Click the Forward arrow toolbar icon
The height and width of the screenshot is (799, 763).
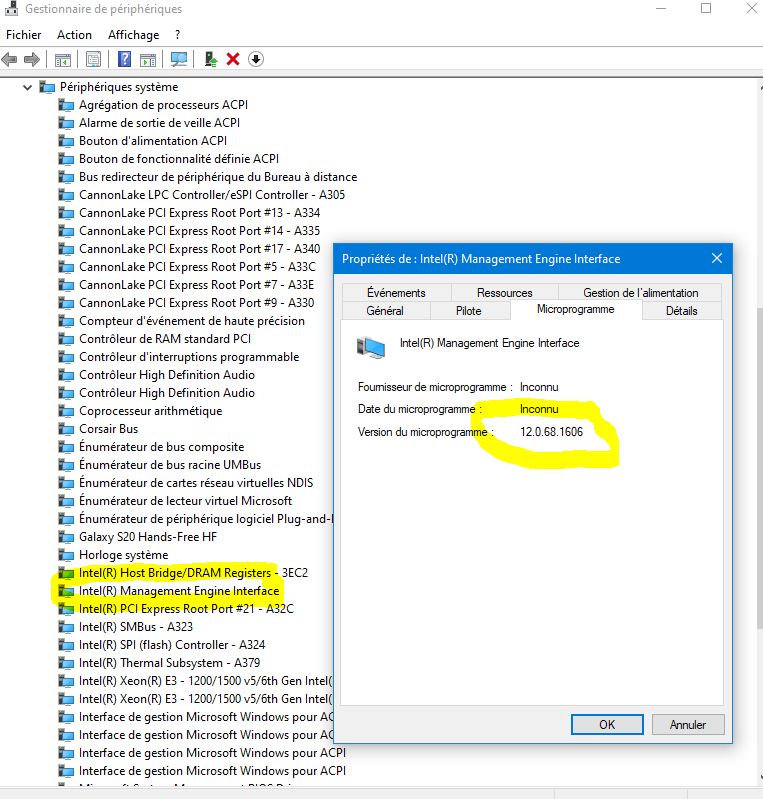[x=32, y=60]
